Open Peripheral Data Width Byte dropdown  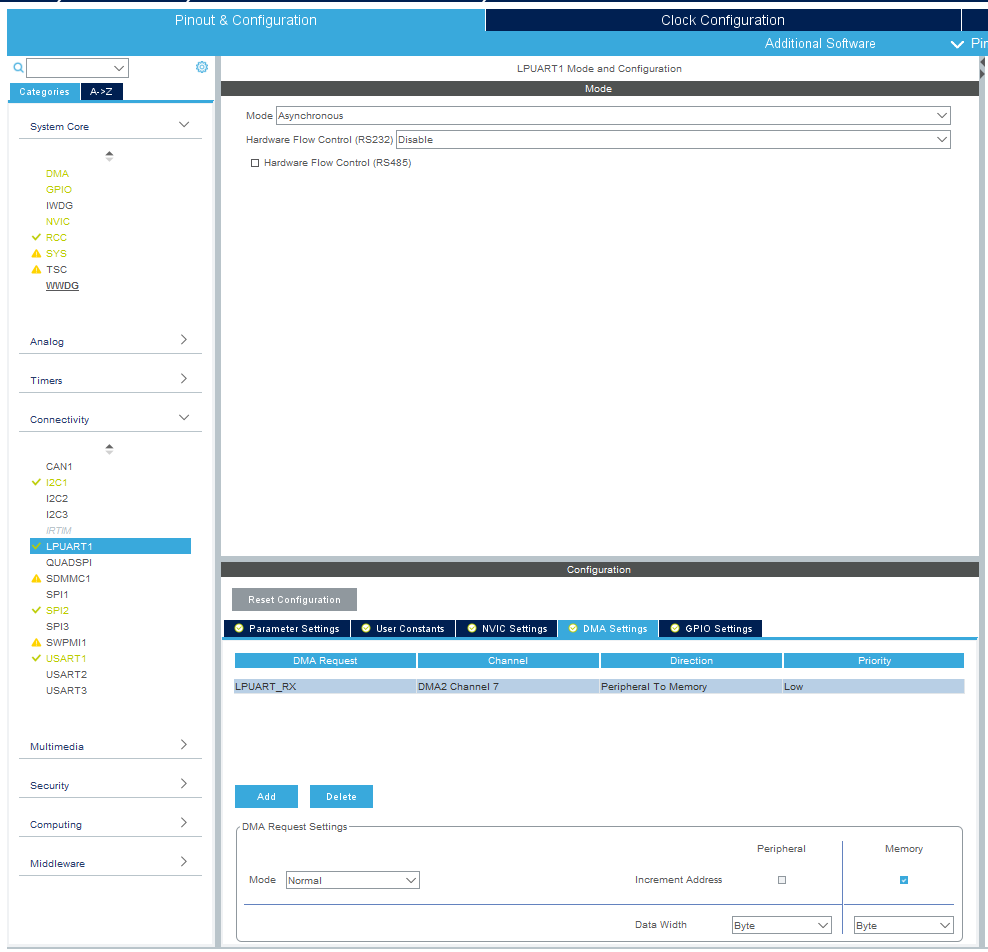pos(781,925)
